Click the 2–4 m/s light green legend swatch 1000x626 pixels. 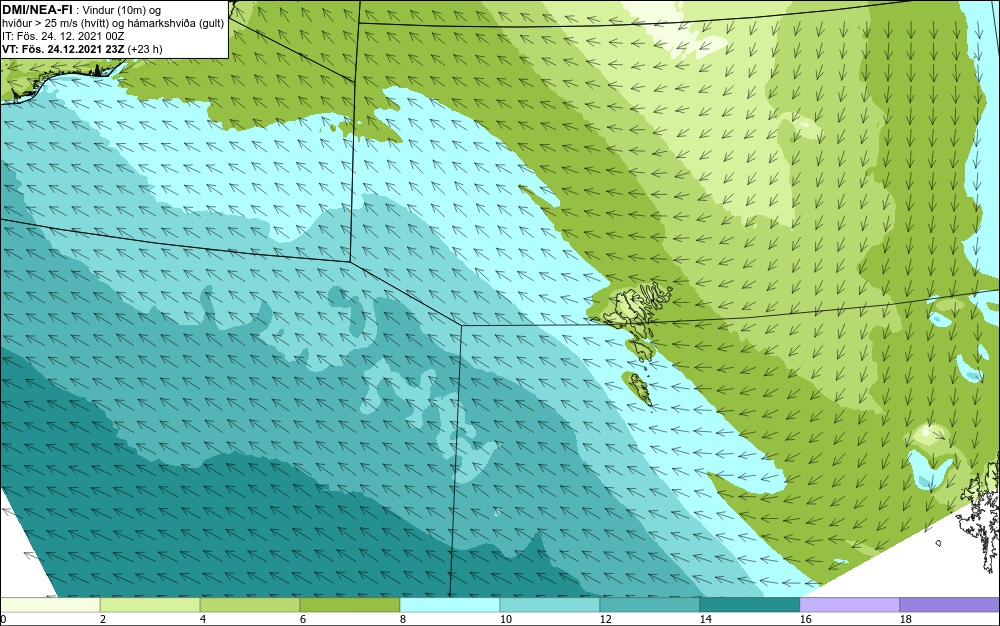coord(150,604)
